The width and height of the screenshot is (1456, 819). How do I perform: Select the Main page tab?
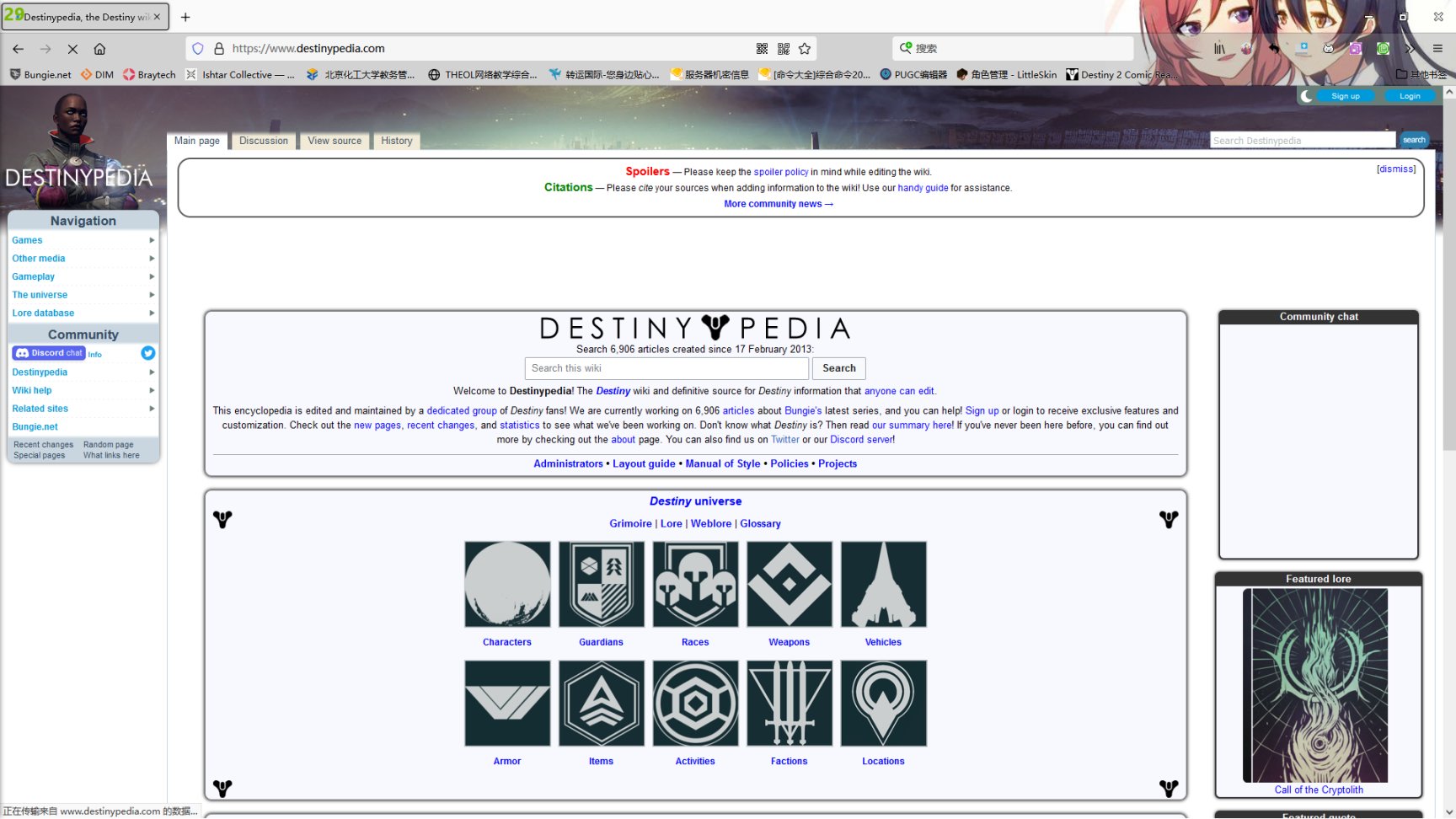point(197,141)
